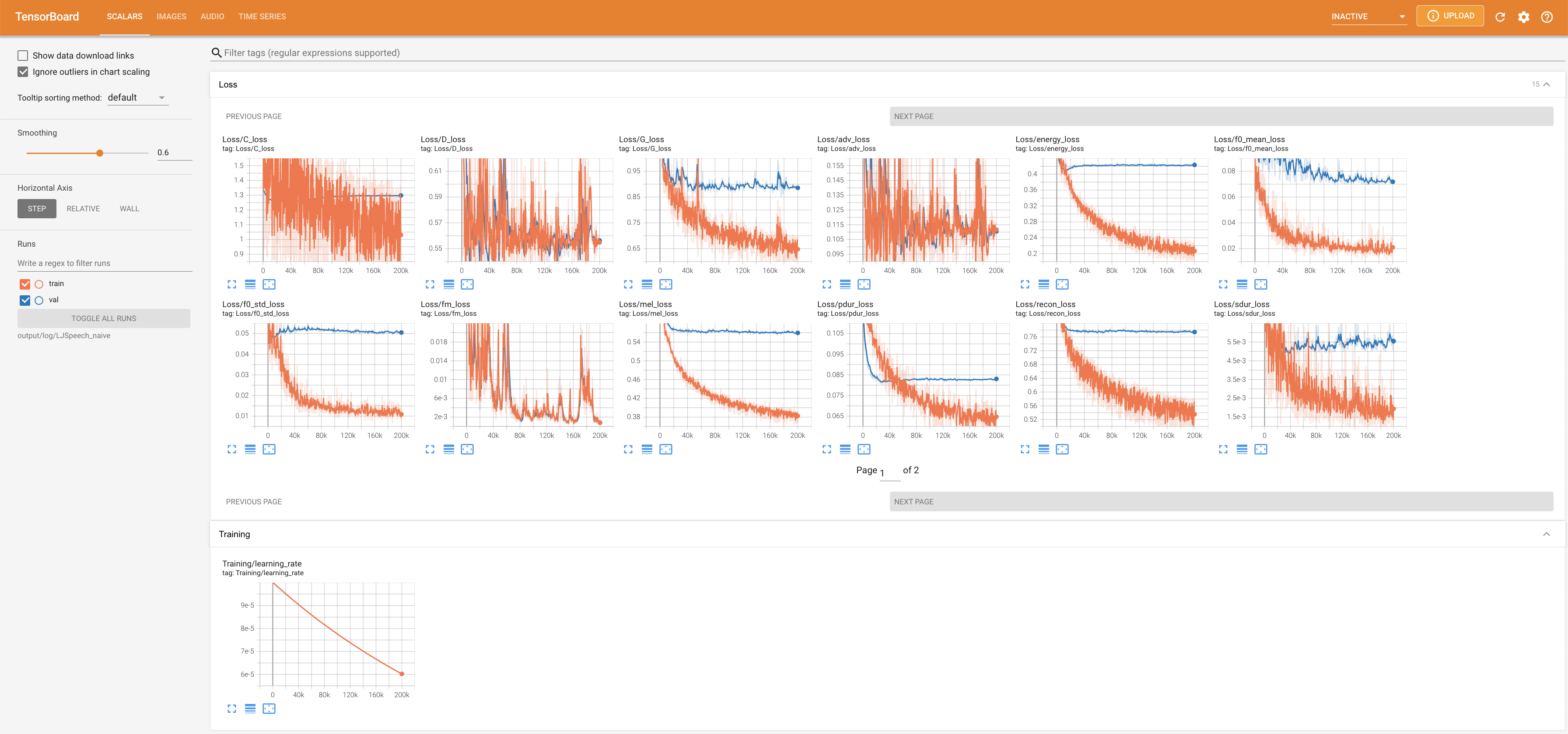Open Tooltip sorting method dropdown
The height and width of the screenshot is (734, 1568).
(x=137, y=98)
